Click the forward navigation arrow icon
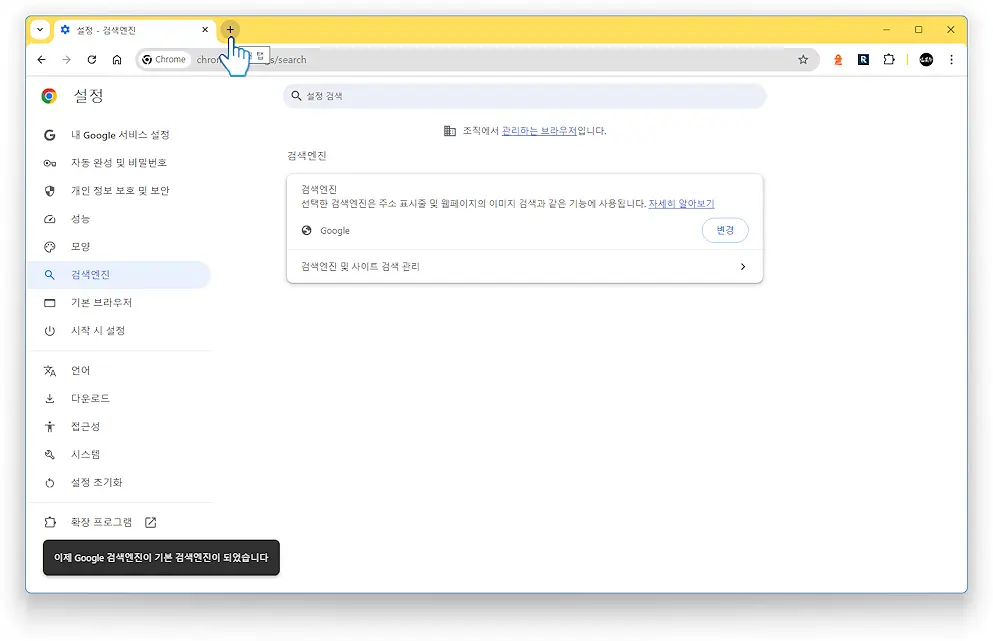The height and width of the screenshot is (641, 993). click(x=66, y=60)
